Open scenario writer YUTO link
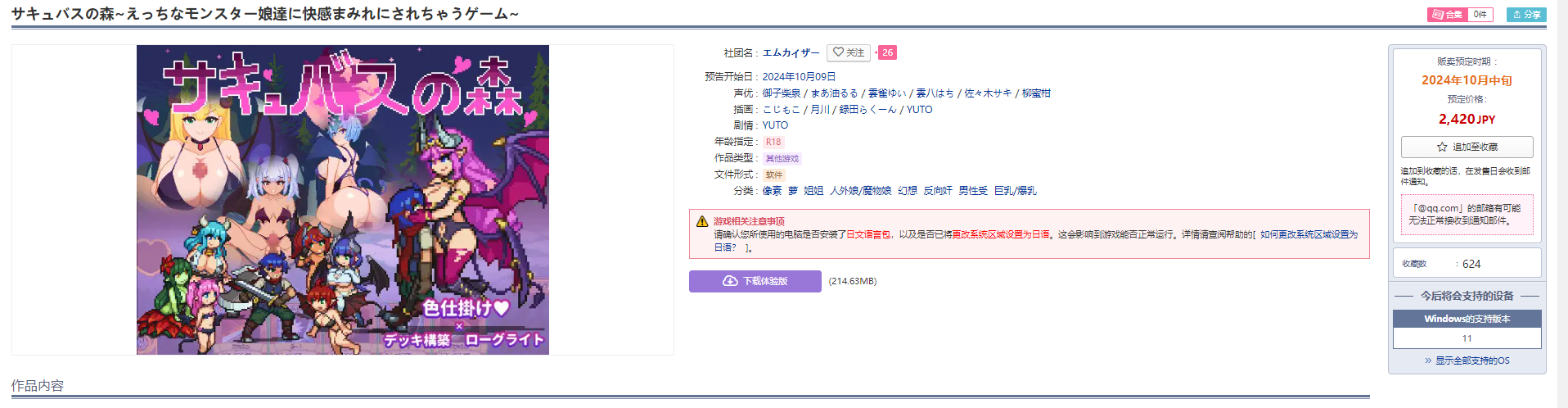This screenshot has width=1568, height=408. (775, 125)
